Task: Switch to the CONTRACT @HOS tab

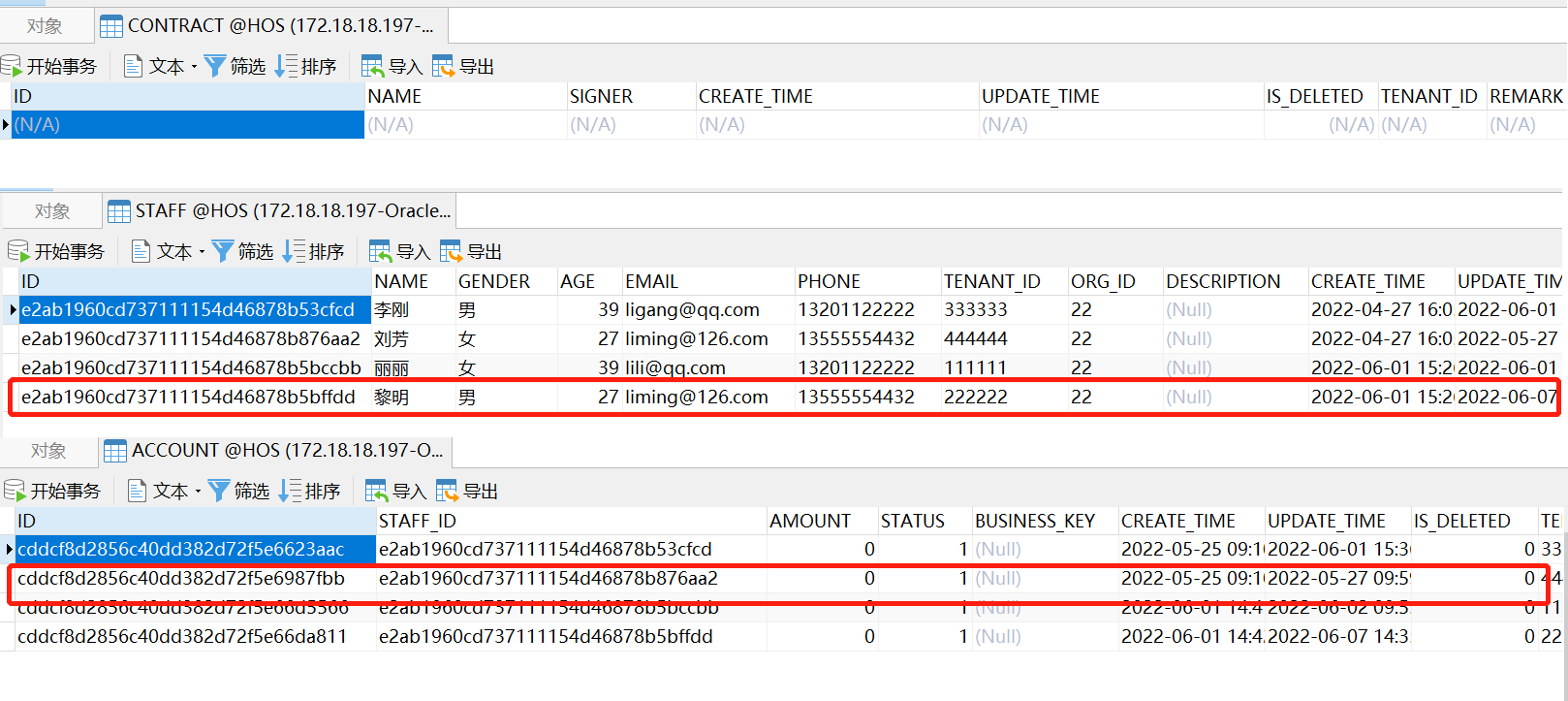Action: coord(269,26)
